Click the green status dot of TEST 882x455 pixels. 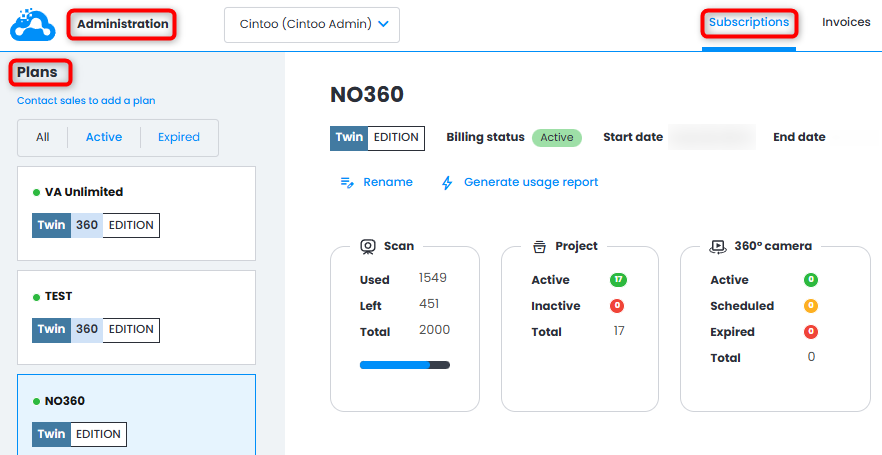(37, 297)
